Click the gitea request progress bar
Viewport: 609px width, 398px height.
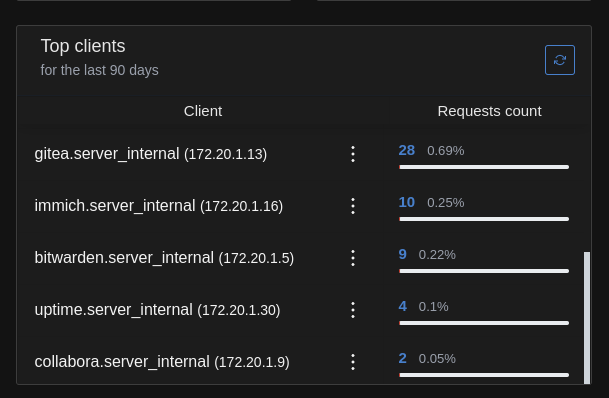click(484, 167)
